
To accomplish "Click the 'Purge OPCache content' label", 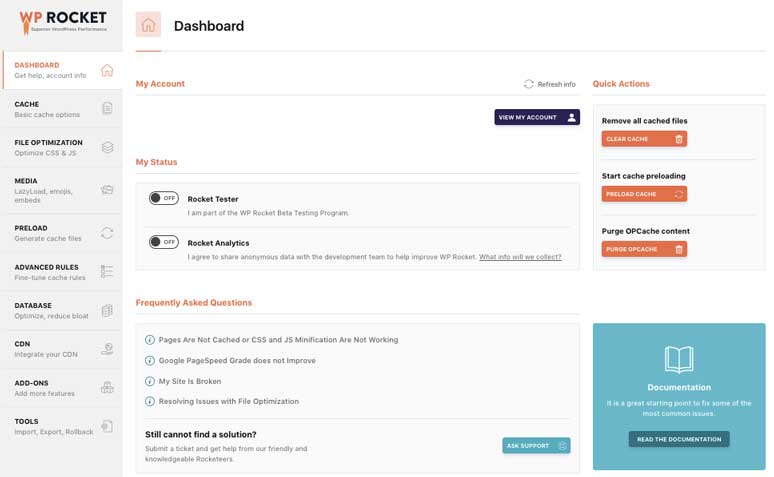I will (646, 231).
